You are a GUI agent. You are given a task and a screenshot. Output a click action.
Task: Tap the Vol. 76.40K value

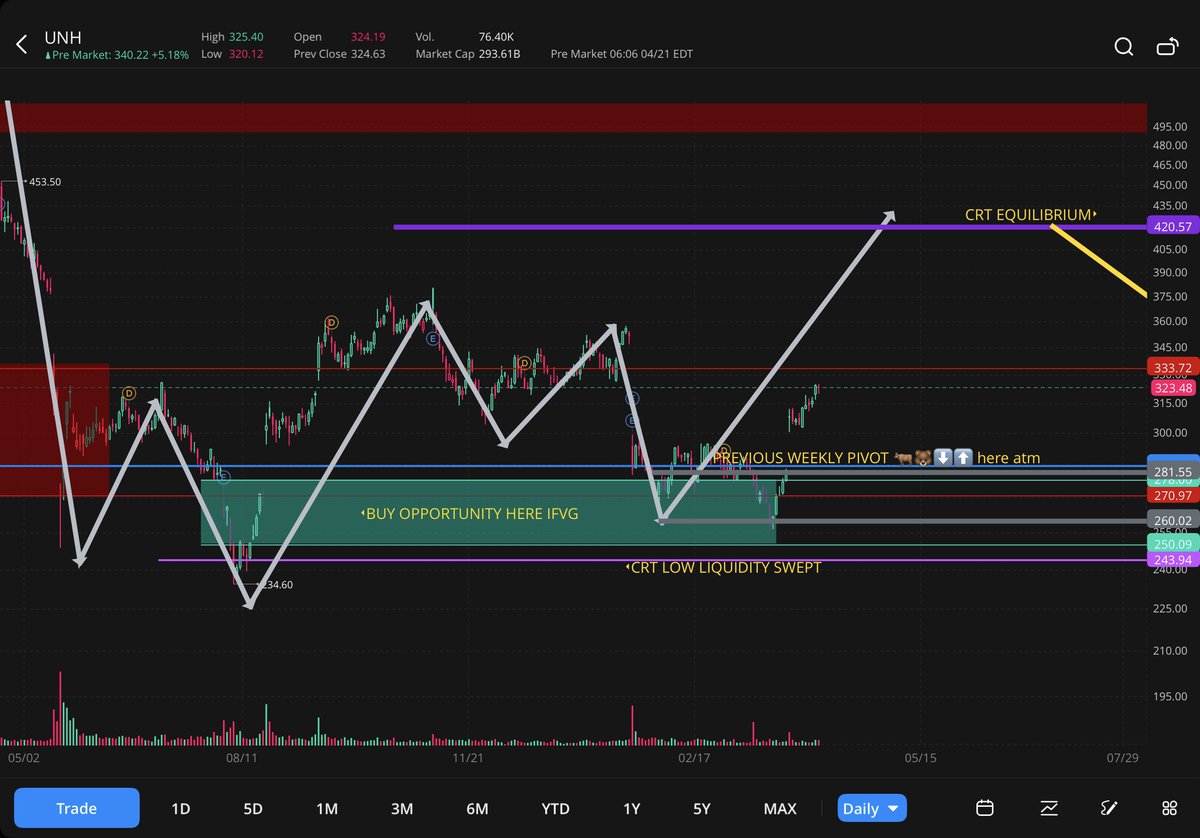pos(494,37)
